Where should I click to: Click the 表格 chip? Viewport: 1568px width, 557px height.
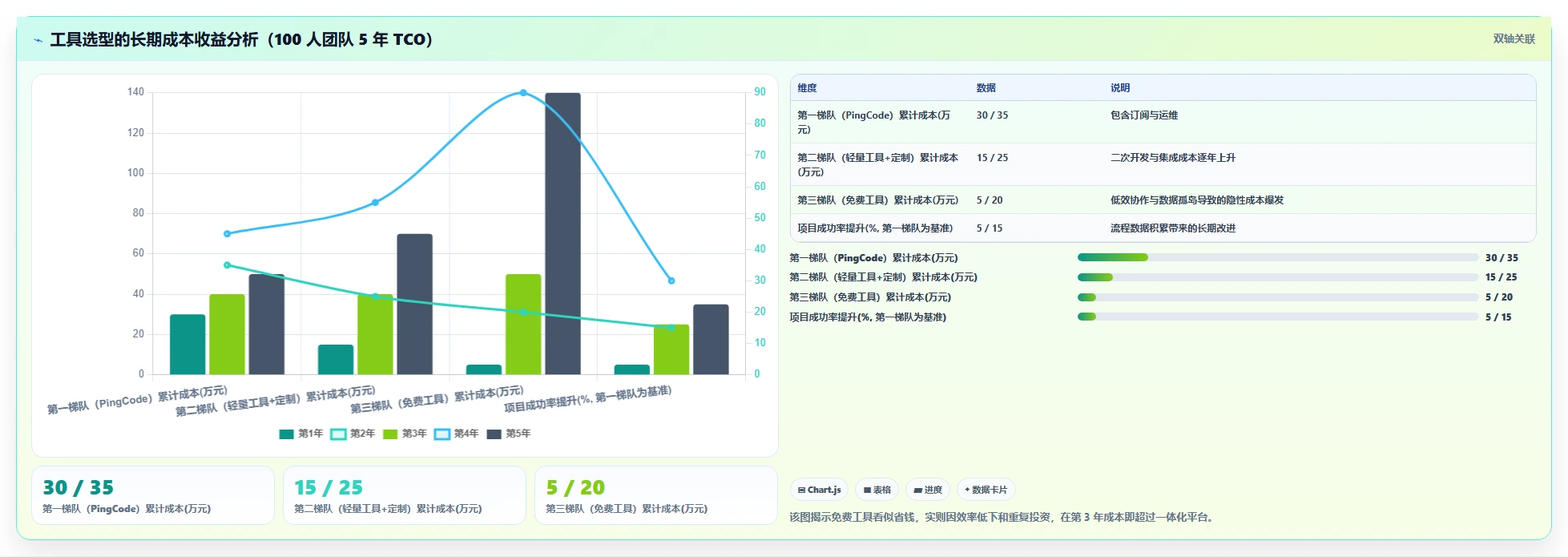[877, 490]
